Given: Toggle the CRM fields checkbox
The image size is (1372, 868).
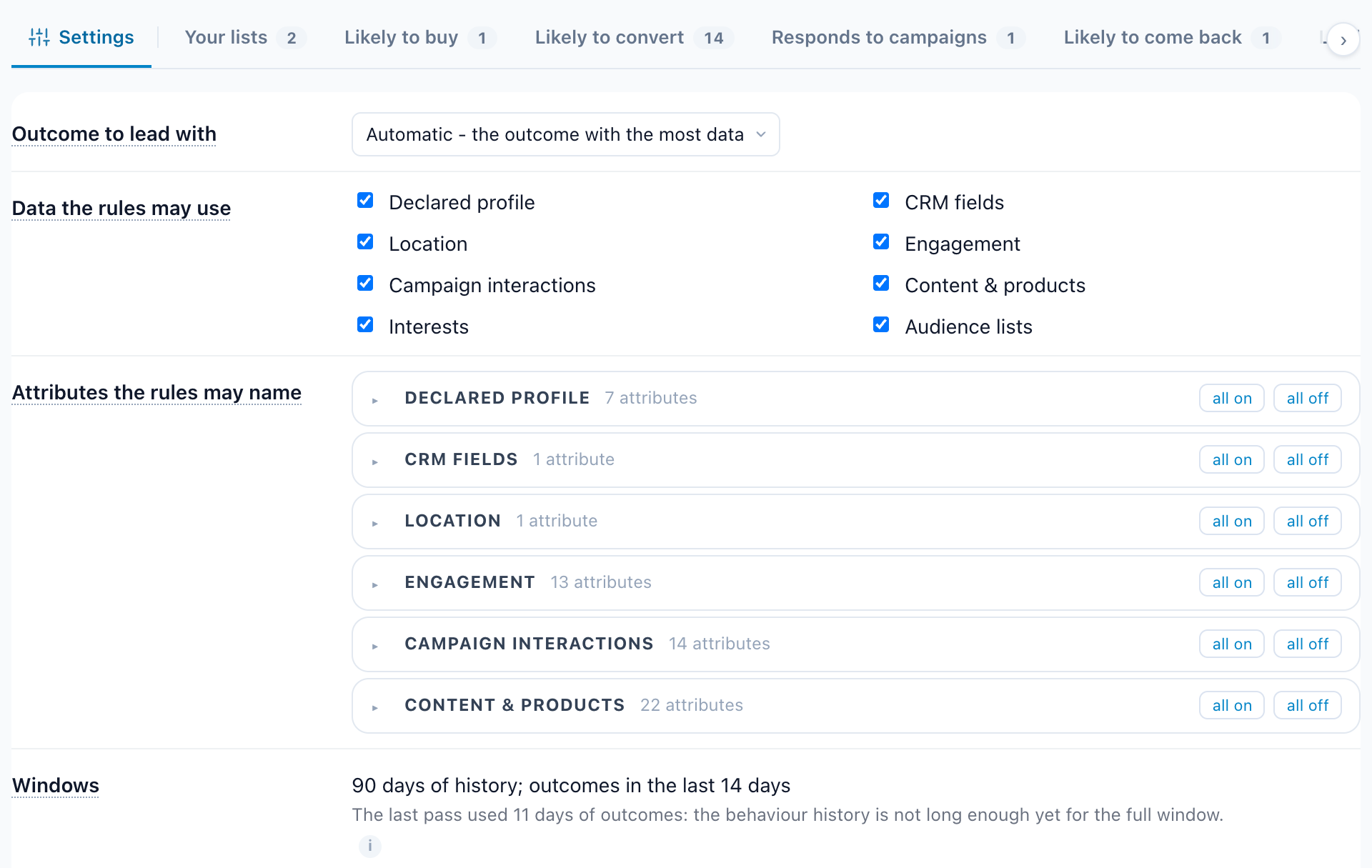Looking at the screenshot, I should click(881, 201).
